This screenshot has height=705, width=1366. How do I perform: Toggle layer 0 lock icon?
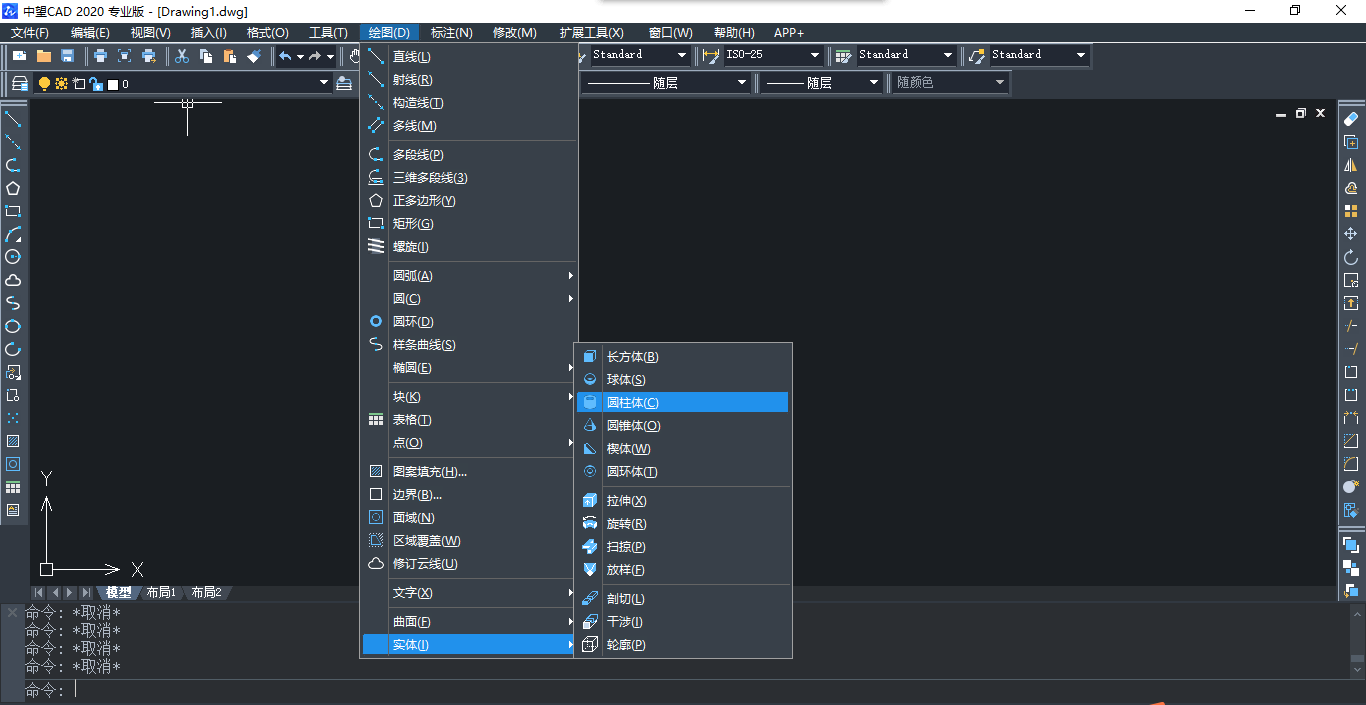[95, 84]
